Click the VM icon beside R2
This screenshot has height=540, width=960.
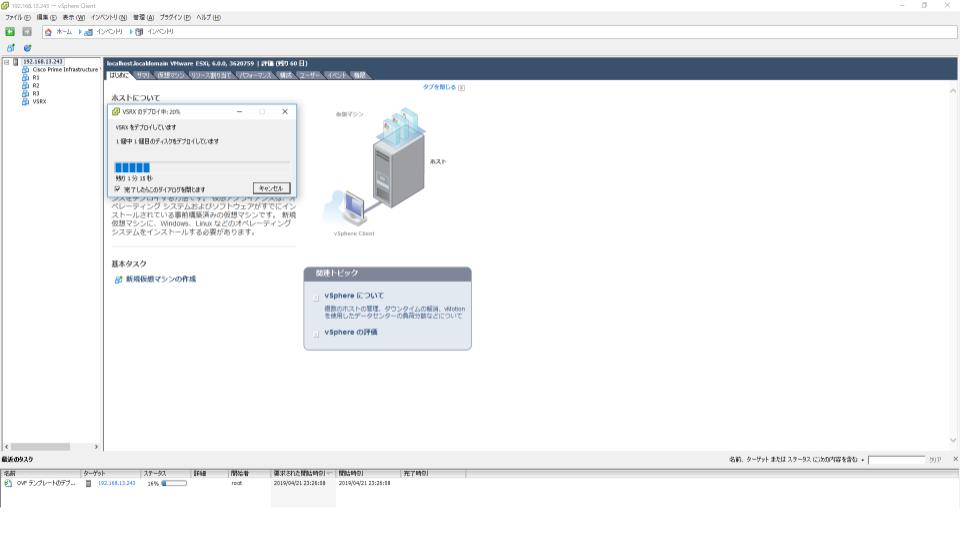(26, 86)
